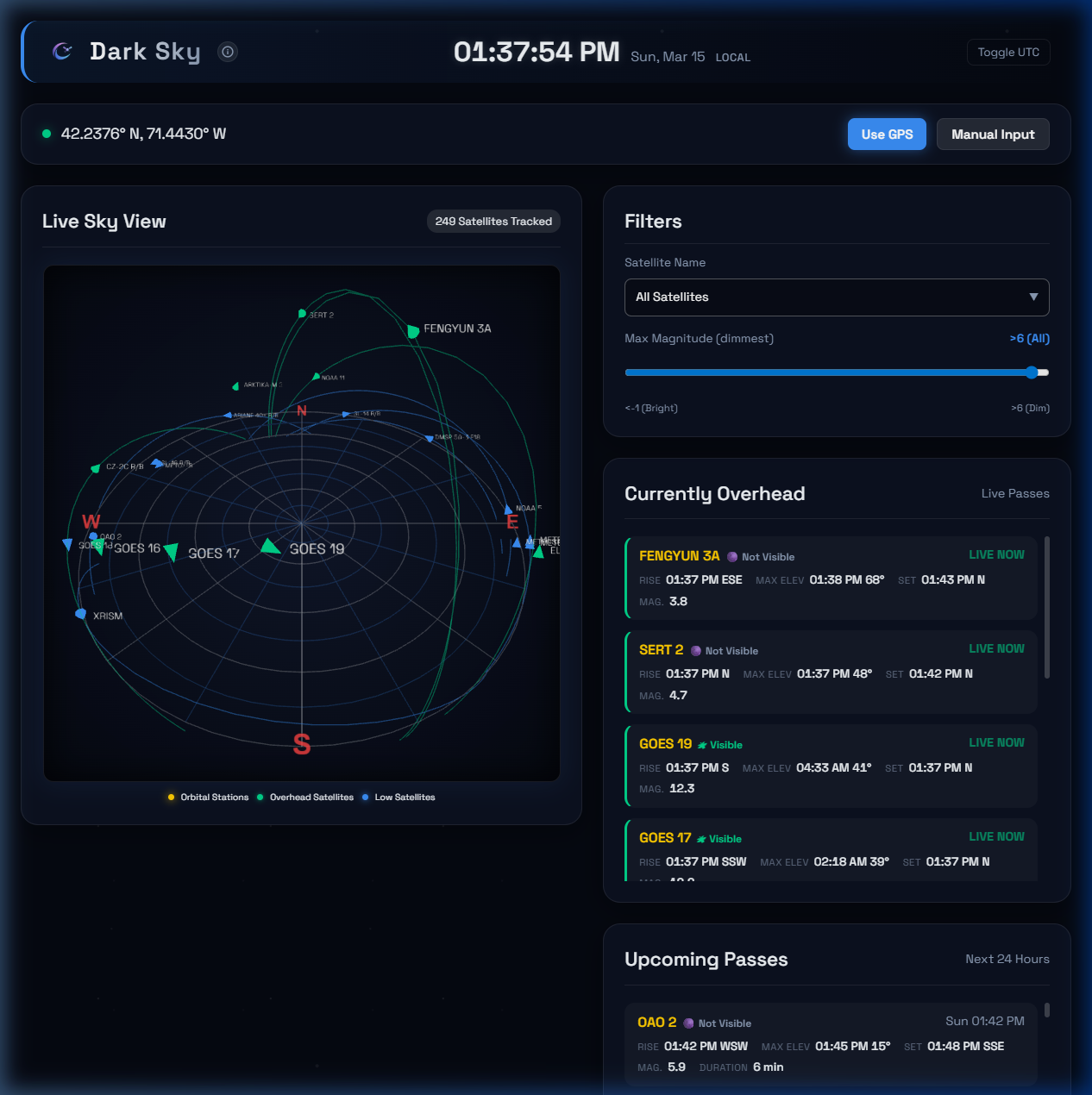Screen dimensions: 1092x1095
Task: Open the info tooltip beside Dark Sky title
Action: pyautogui.click(x=227, y=52)
